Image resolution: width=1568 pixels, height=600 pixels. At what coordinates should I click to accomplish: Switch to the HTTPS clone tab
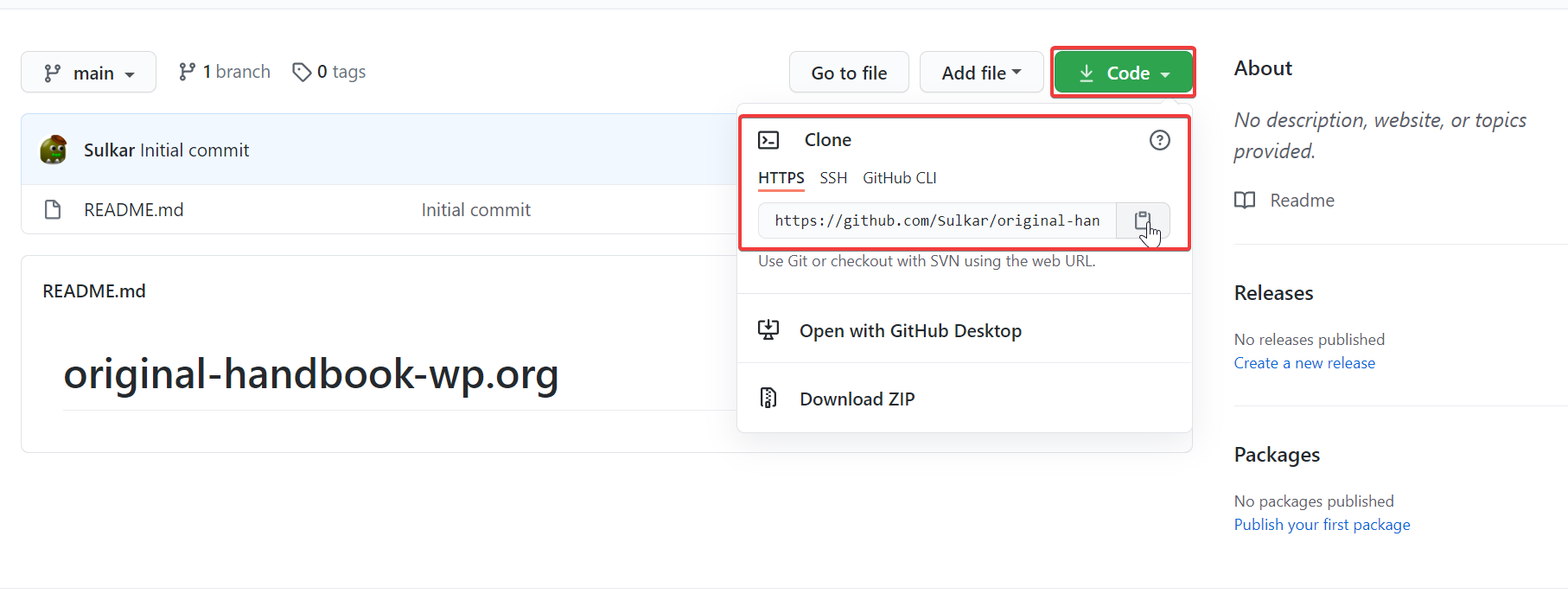(781, 178)
